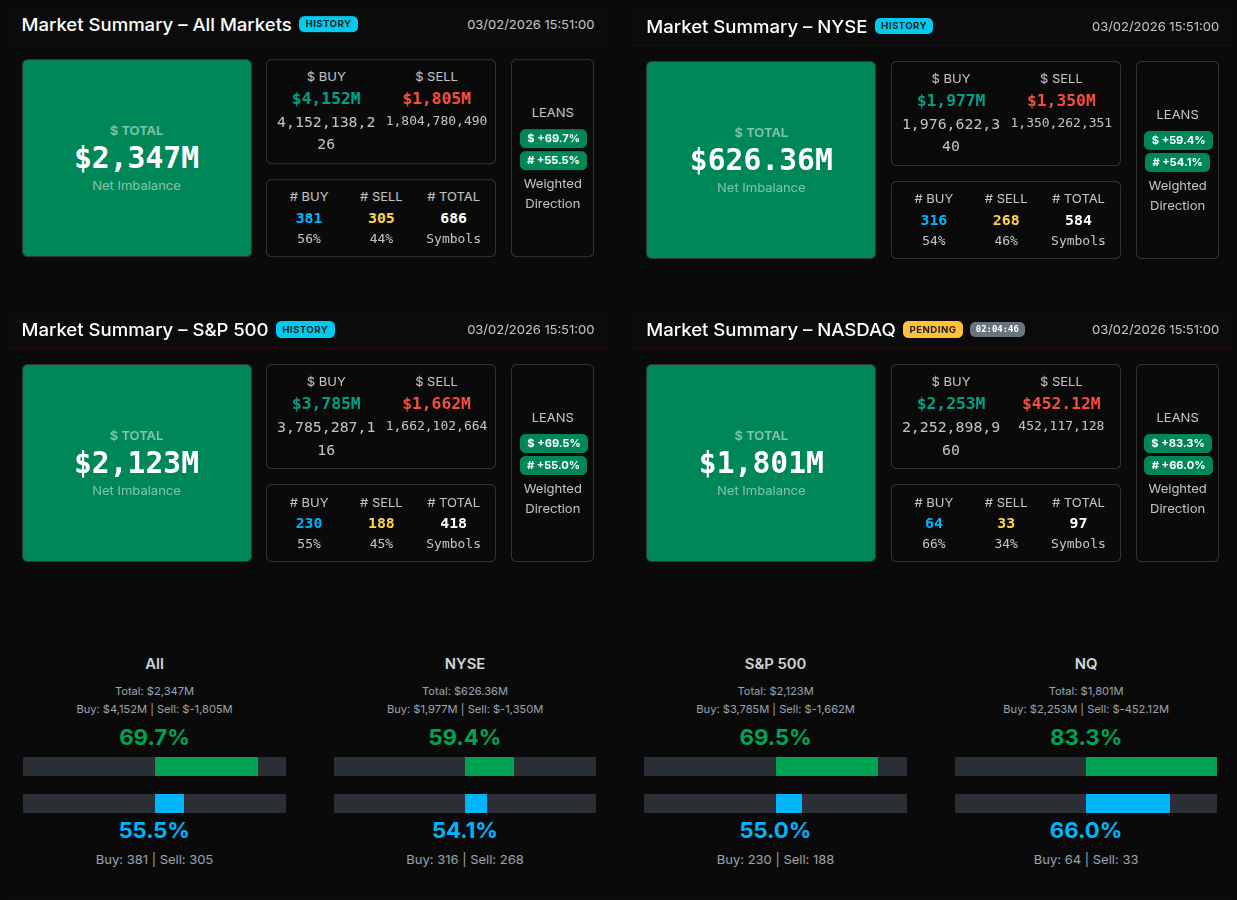Click the blue 55.0% bar under S&P 500
Image resolution: width=1237 pixels, height=900 pixels.
(x=788, y=803)
